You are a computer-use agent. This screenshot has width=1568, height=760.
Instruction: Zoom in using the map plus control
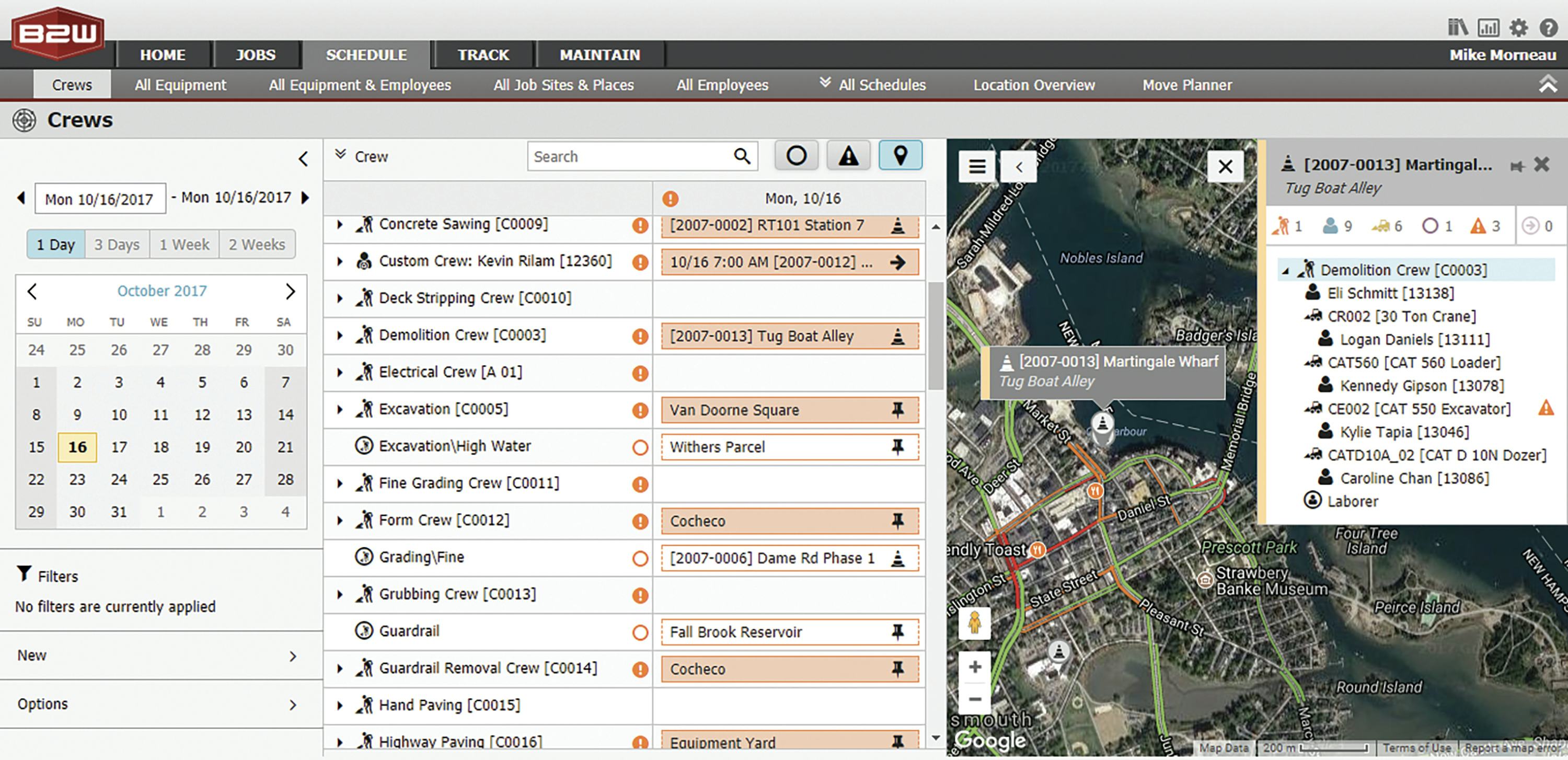coord(975,666)
